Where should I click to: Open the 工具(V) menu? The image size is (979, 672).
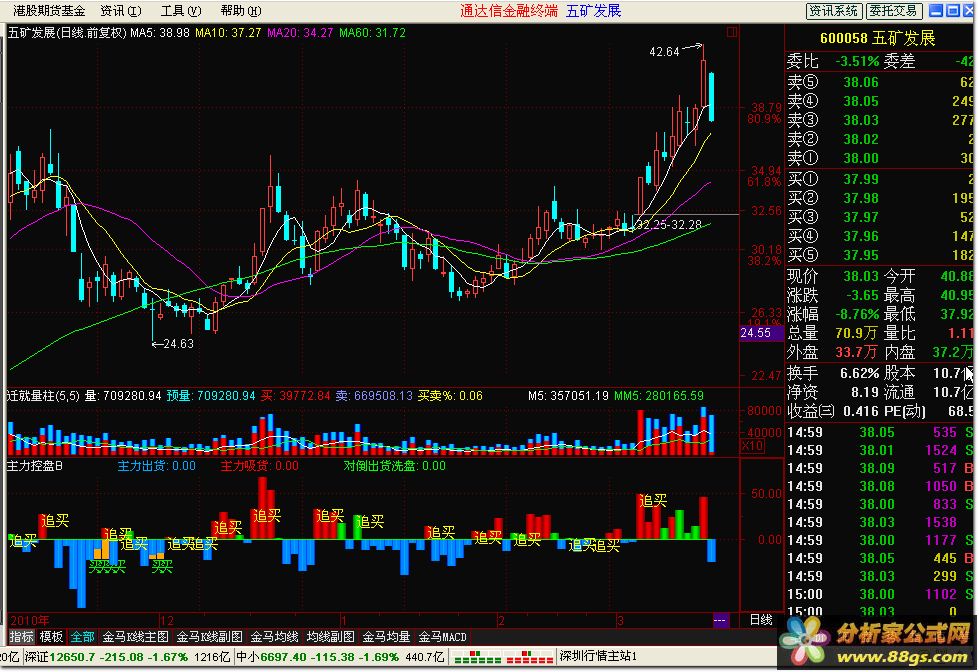pyautogui.click(x=181, y=11)
